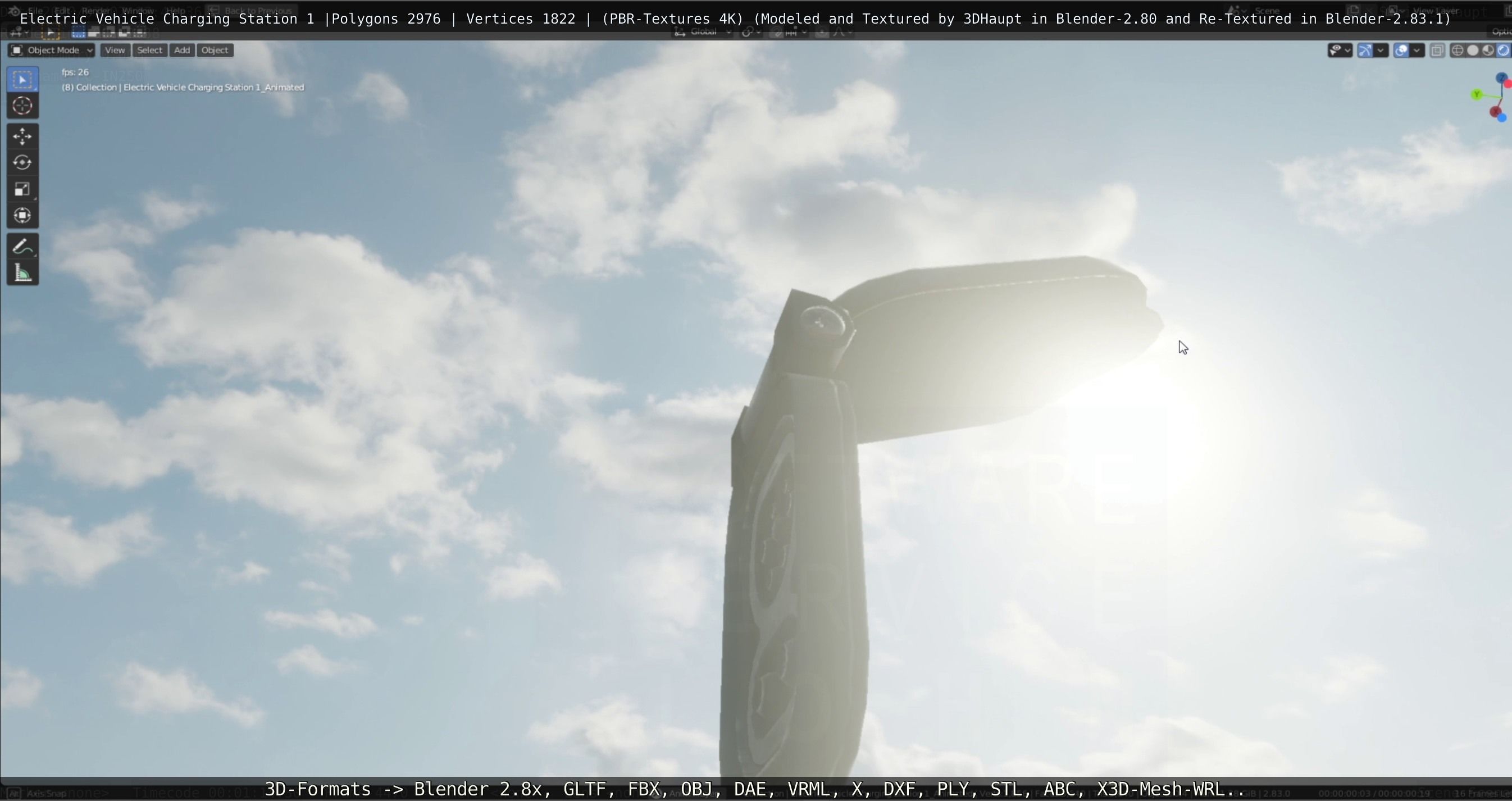Open the Object Mode dropdown
The width and height of the screenshot is (1512, 801).
tap(52, 51)
